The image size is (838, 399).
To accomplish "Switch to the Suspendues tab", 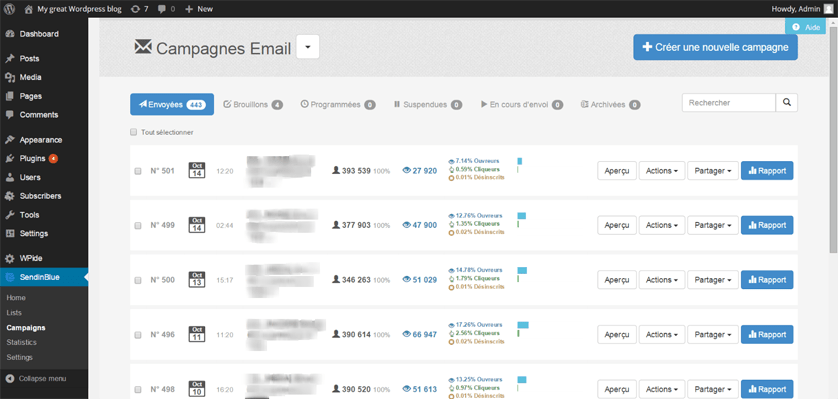I will [428, 105].
